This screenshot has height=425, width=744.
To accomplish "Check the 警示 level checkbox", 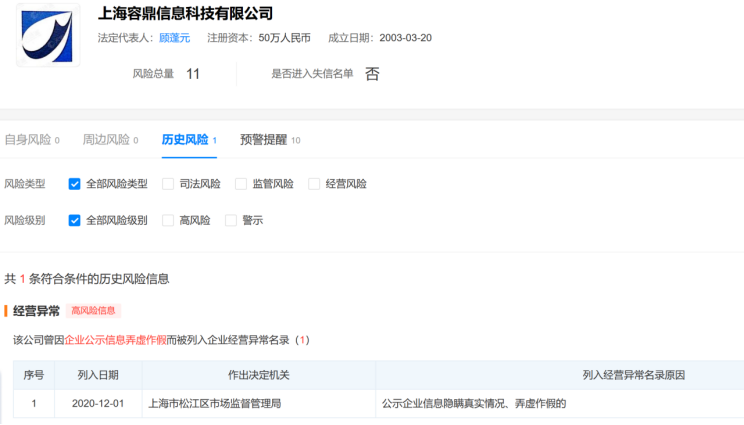I will tap(231, 221).
